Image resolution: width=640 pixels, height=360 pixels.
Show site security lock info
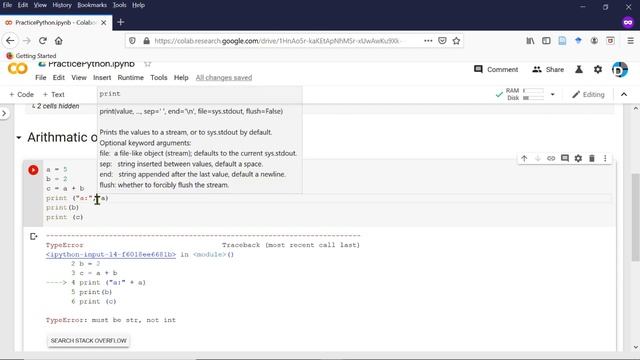pyautogui.click(x=147, y=41)
